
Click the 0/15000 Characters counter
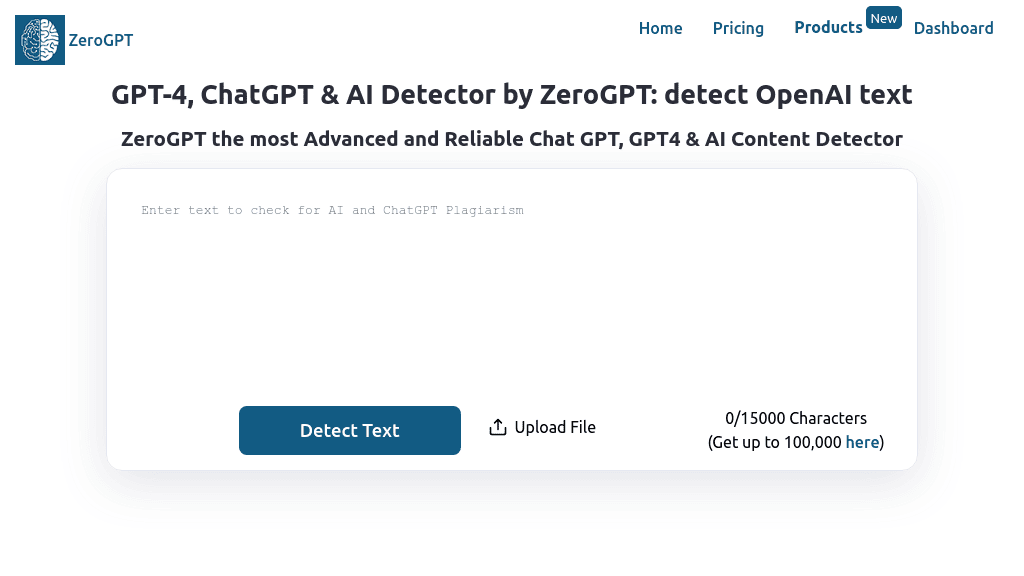click(x=795, y=418)
